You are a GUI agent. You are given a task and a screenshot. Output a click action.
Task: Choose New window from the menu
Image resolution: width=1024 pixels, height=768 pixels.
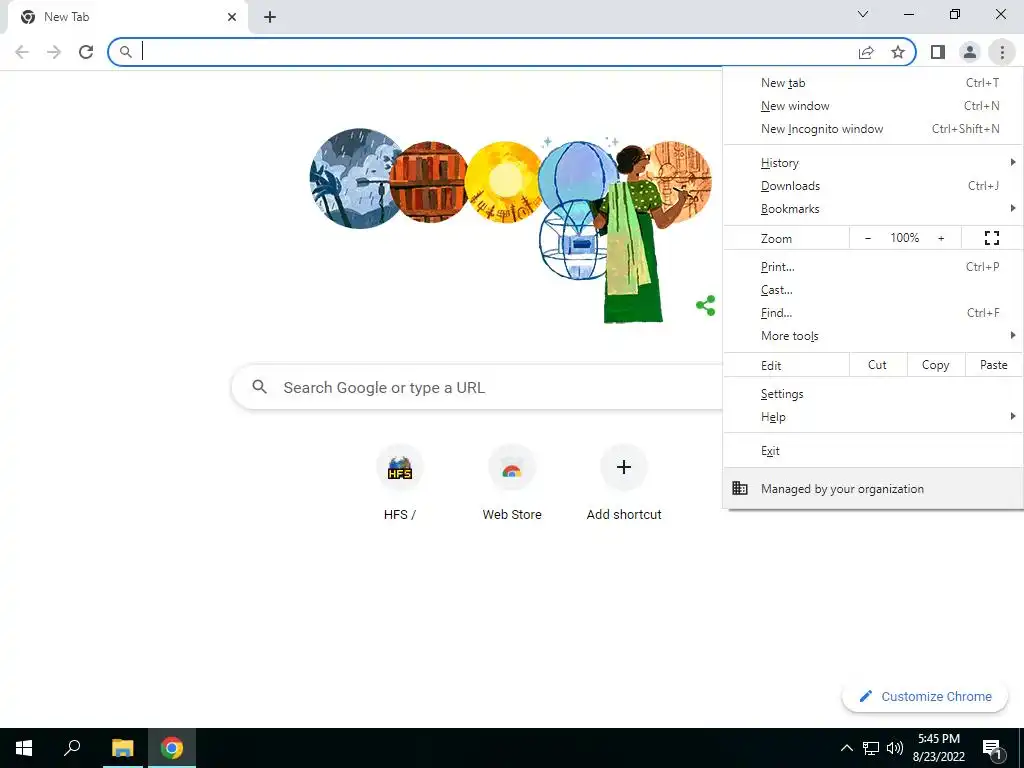pos(872,106)
